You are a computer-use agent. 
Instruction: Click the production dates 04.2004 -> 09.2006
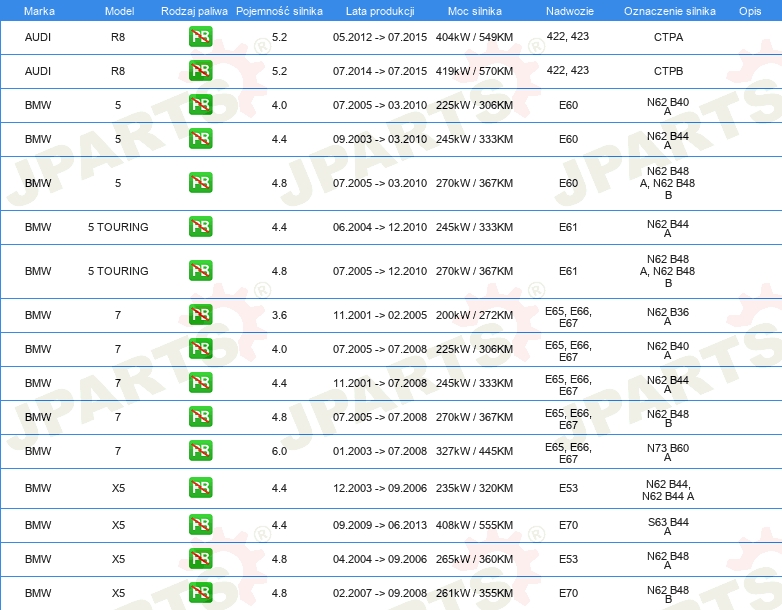pyautogui.click(x=380, y=559)
